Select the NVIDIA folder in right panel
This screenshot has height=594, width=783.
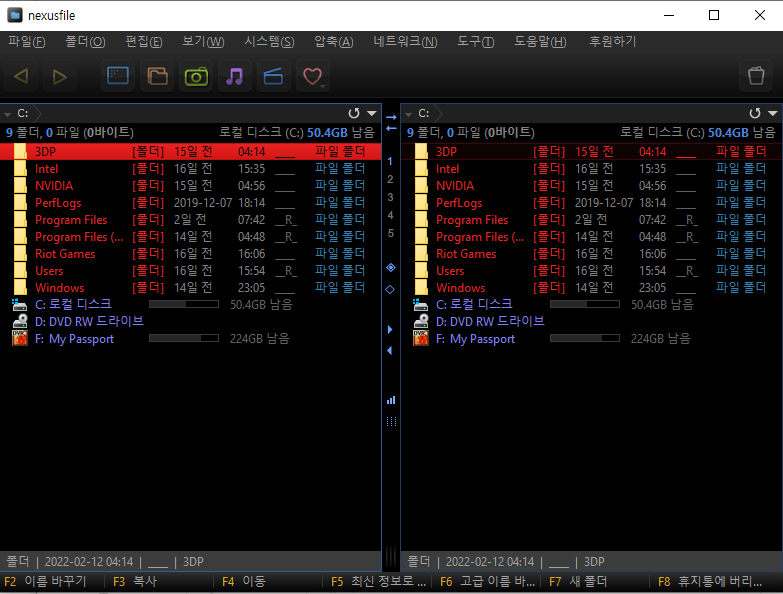591,186
